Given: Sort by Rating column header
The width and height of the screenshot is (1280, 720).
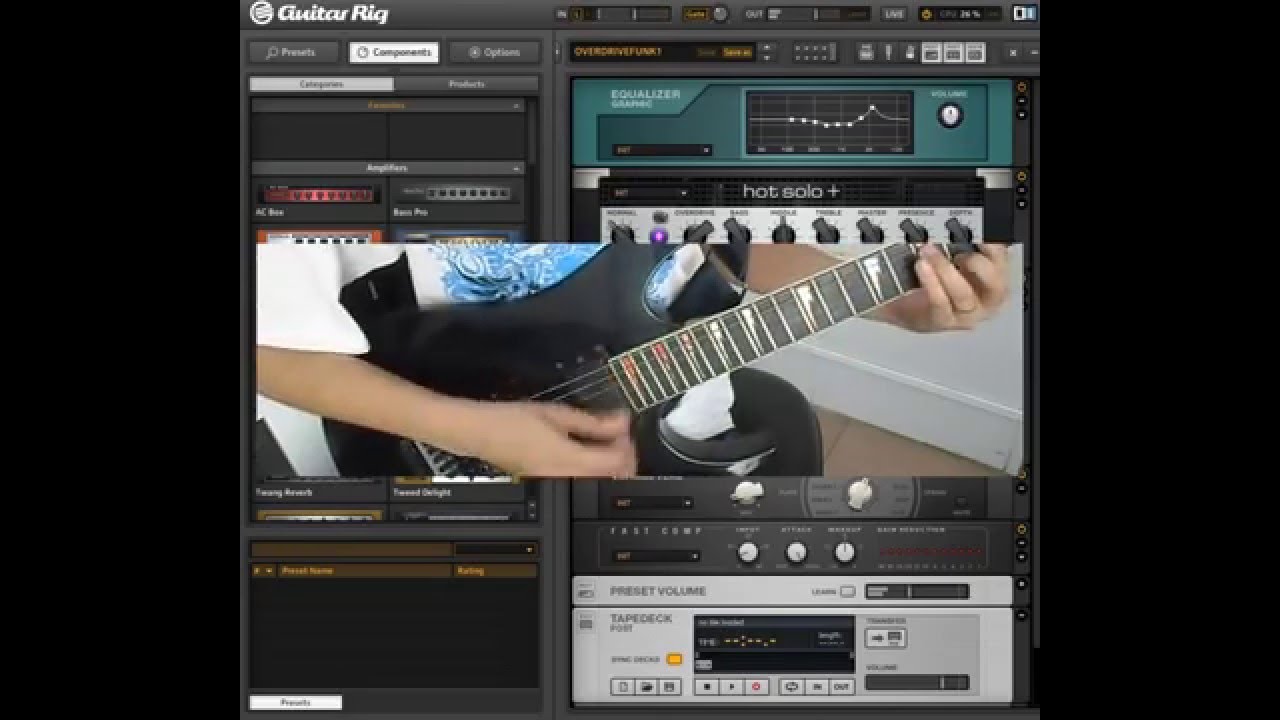Looking at the screenshot, I should click(x=495, y=571).
